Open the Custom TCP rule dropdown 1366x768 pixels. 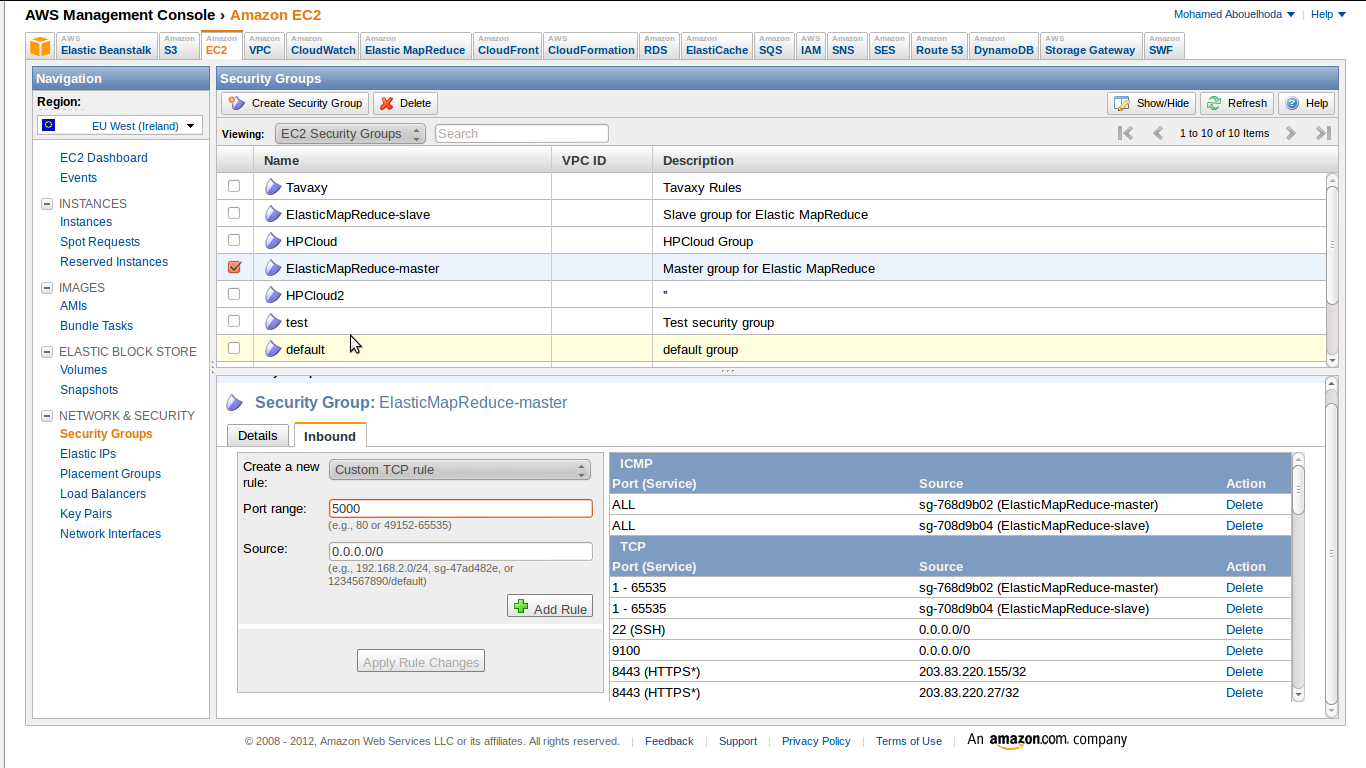pos(460,469)
